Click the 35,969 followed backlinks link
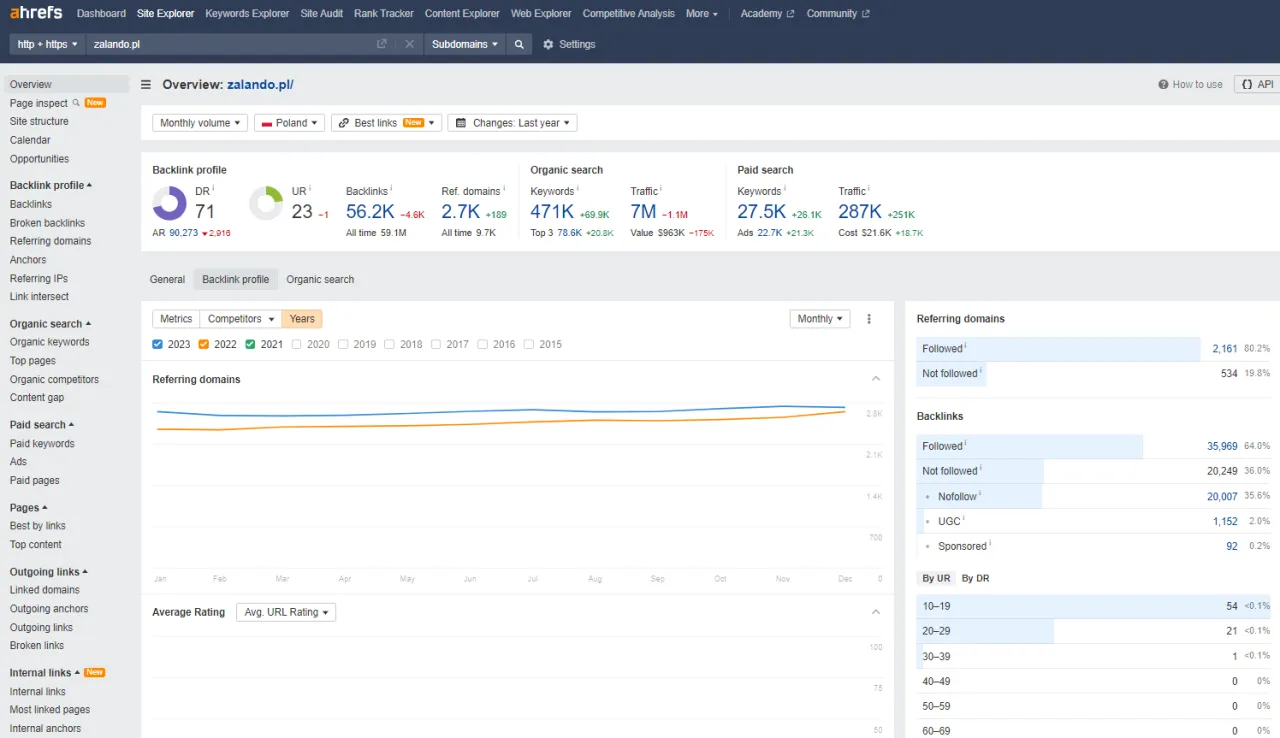1280x738 pixels. [1222, 445]
